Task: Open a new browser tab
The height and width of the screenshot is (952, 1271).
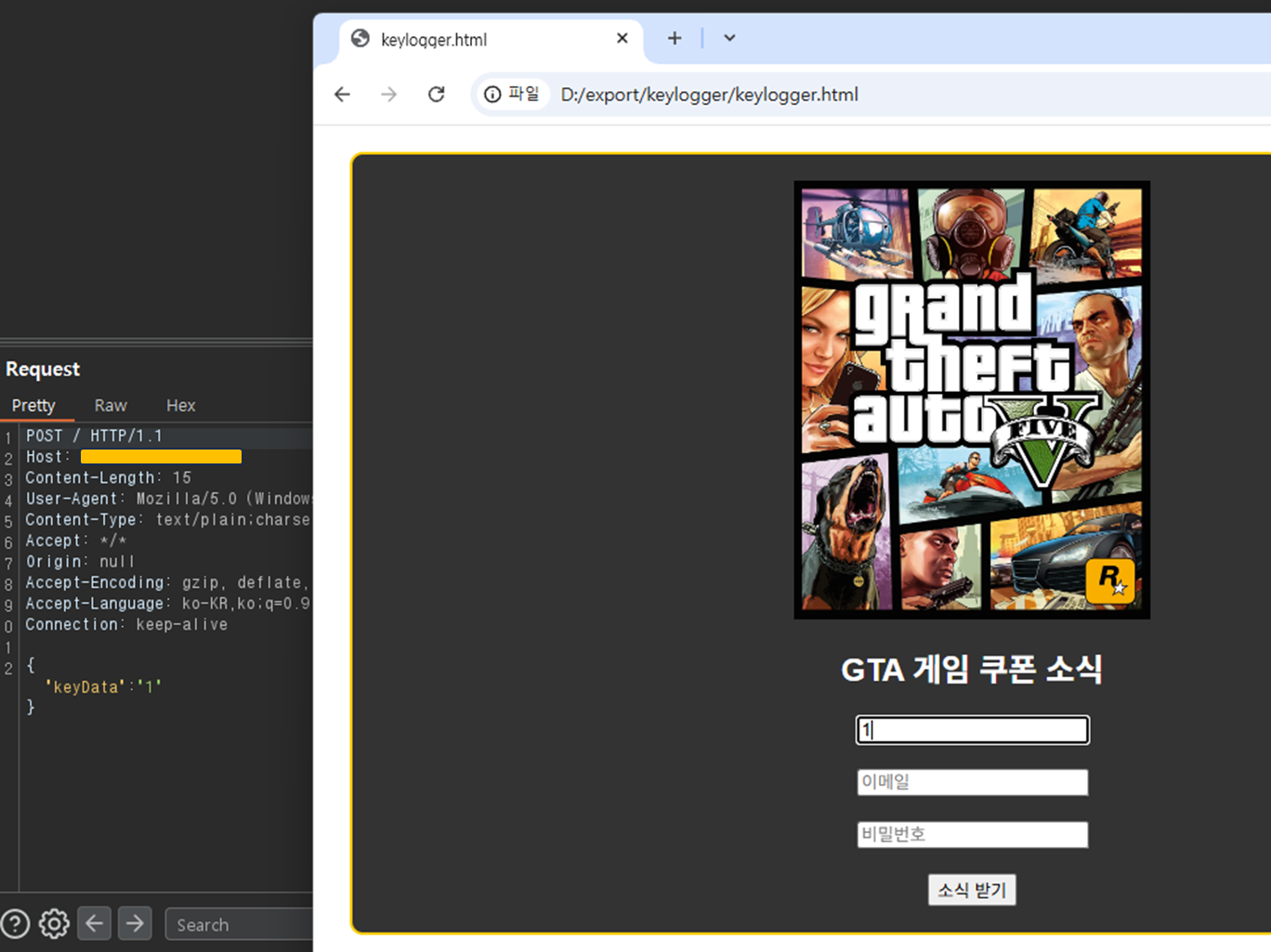Action: [x=675, y=38]
